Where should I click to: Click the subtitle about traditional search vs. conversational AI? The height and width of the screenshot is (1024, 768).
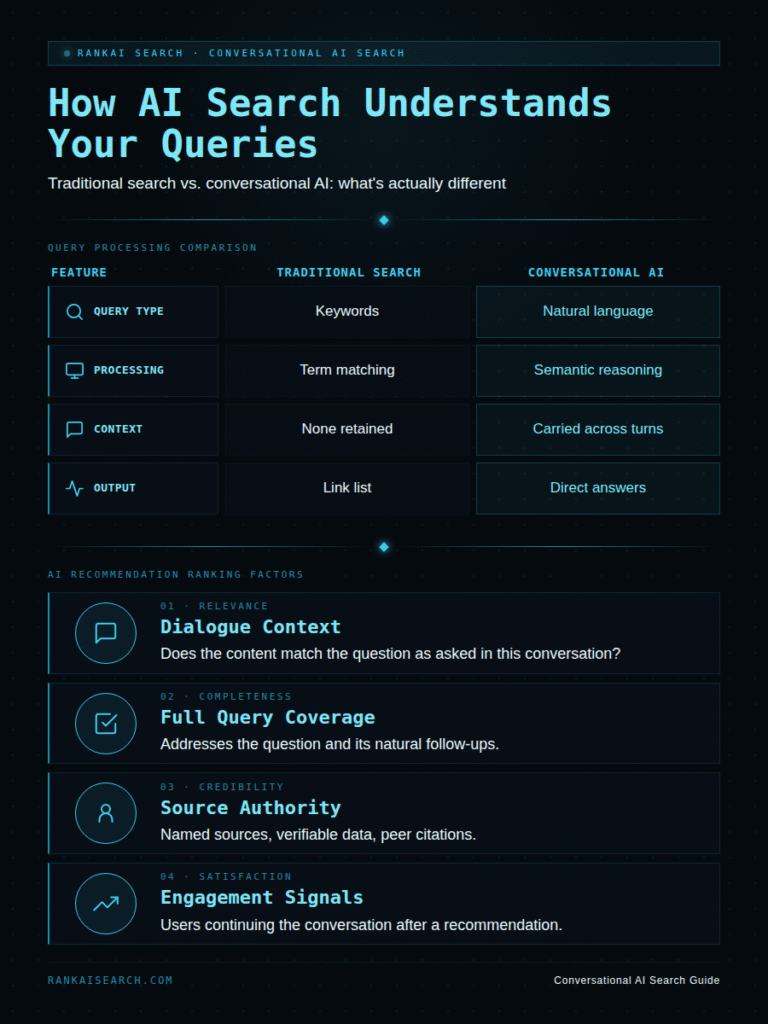[x=277, y=184]
